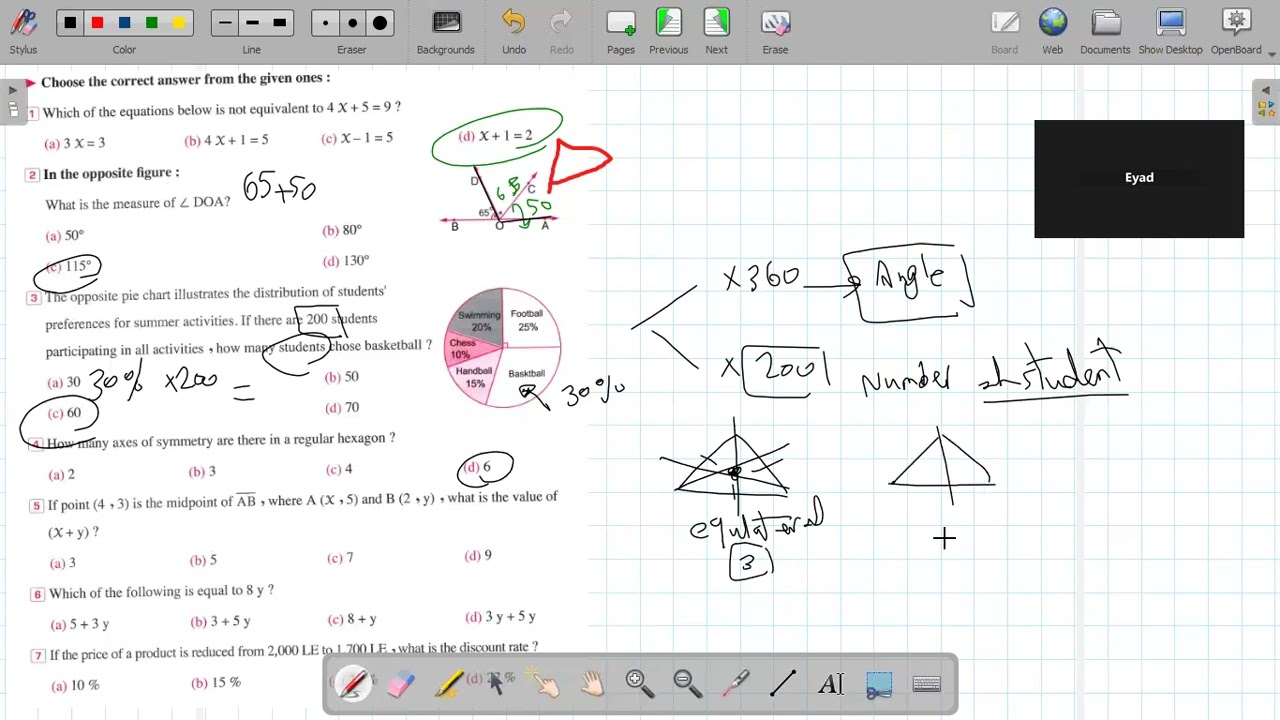Select the arrow Selector tool

496,684
